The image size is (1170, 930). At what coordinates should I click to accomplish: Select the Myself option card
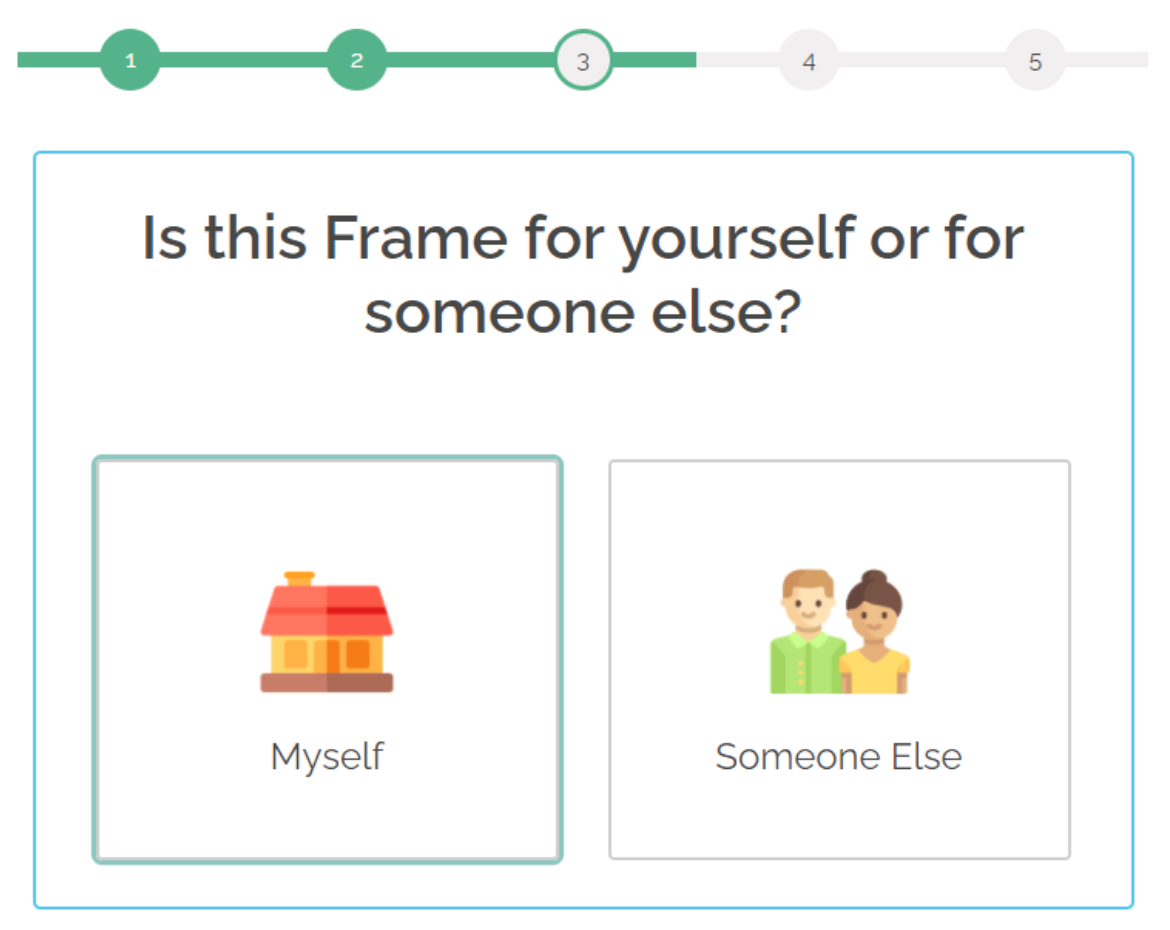[327, 520]
